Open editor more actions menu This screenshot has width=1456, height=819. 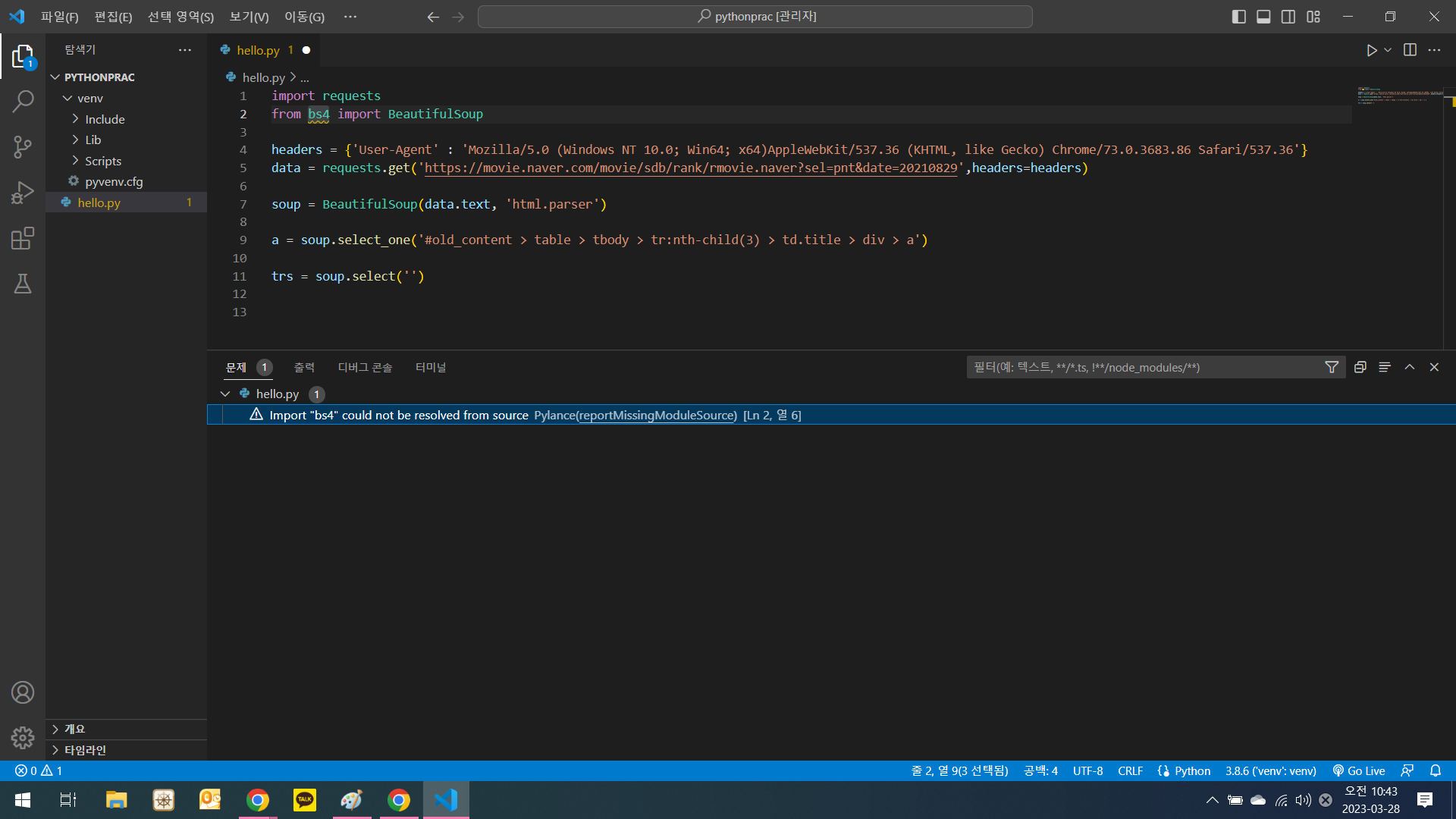point(1434,50)
